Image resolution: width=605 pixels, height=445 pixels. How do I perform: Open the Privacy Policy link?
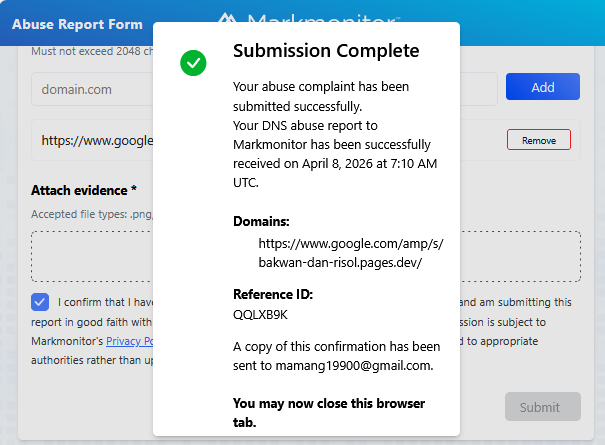coord(129,341)
